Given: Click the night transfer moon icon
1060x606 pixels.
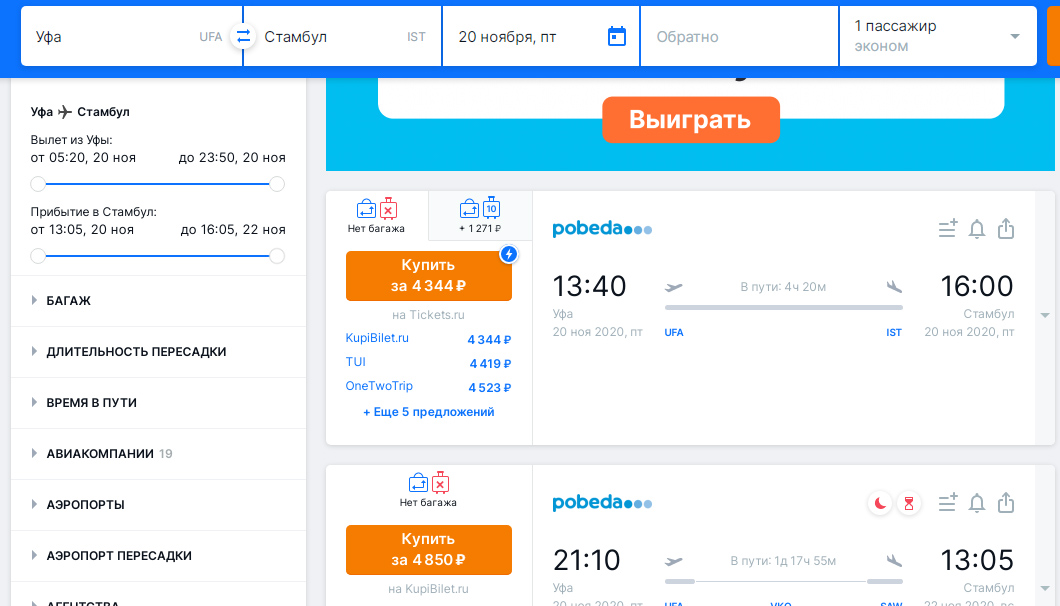Looking at the screenshot, I should pyautogui.click(x=880, y=503).
